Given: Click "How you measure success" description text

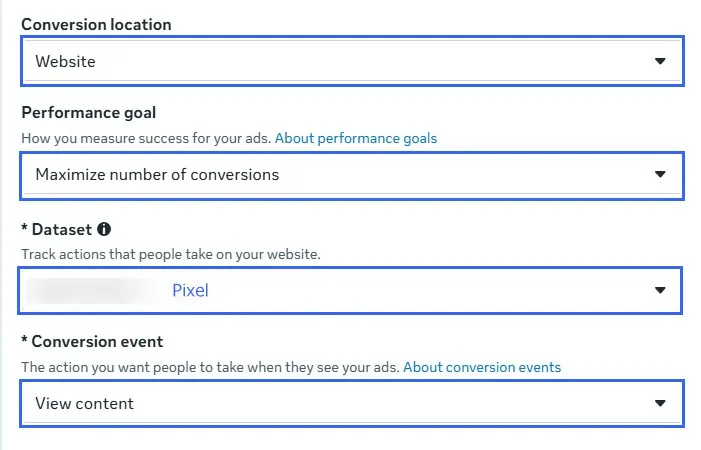Looking at the screenshot, I should pos(146,139).
